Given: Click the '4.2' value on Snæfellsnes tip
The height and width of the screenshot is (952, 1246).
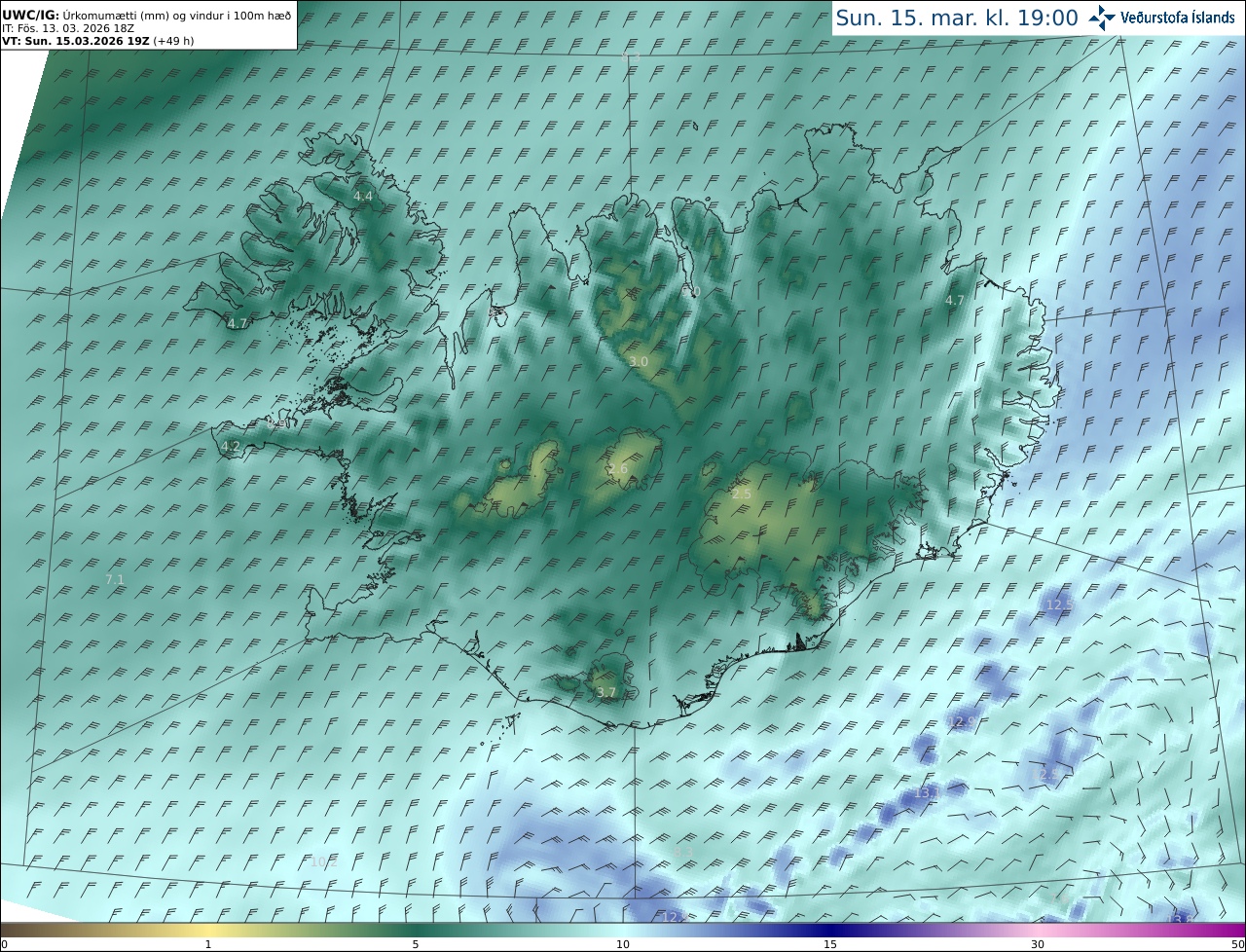Looking at the screenshot, I should click(231, 447).
